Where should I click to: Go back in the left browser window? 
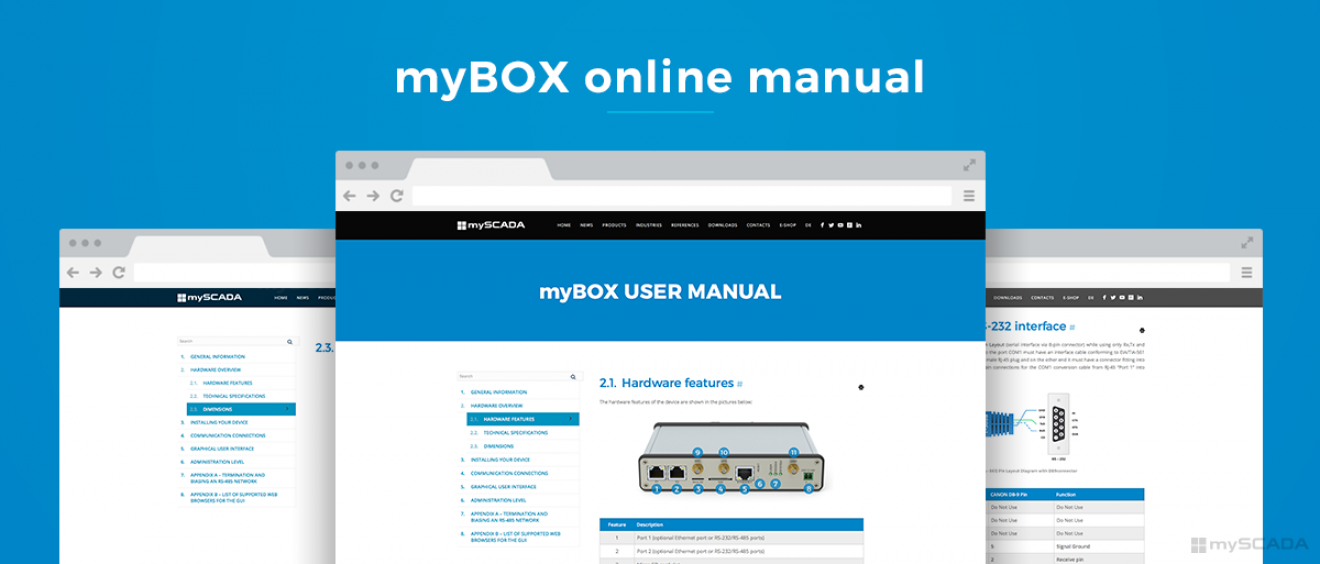click(x=73, y=272)
